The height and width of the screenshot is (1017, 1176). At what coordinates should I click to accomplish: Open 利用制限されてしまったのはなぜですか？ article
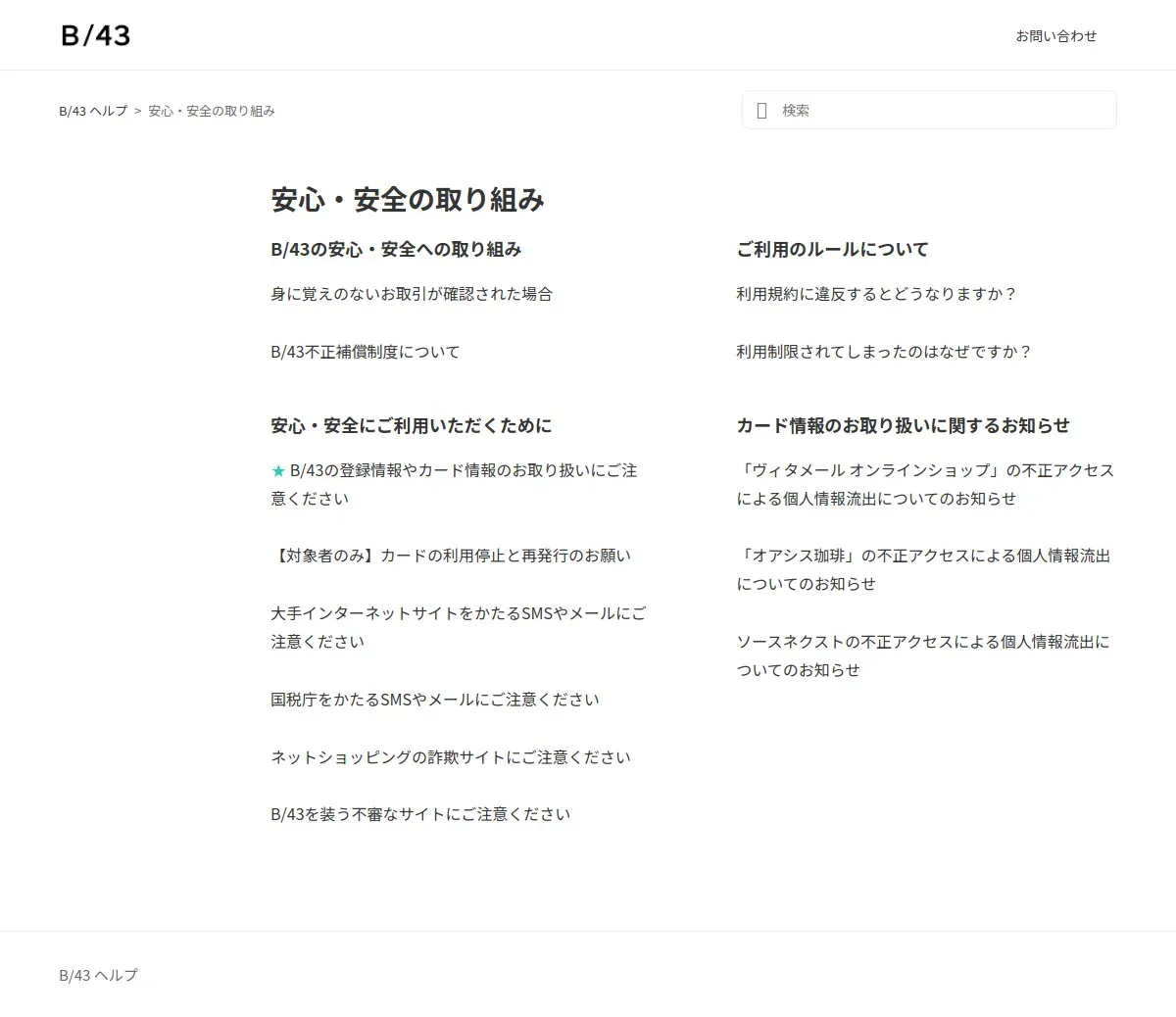(x=885, y=352)
